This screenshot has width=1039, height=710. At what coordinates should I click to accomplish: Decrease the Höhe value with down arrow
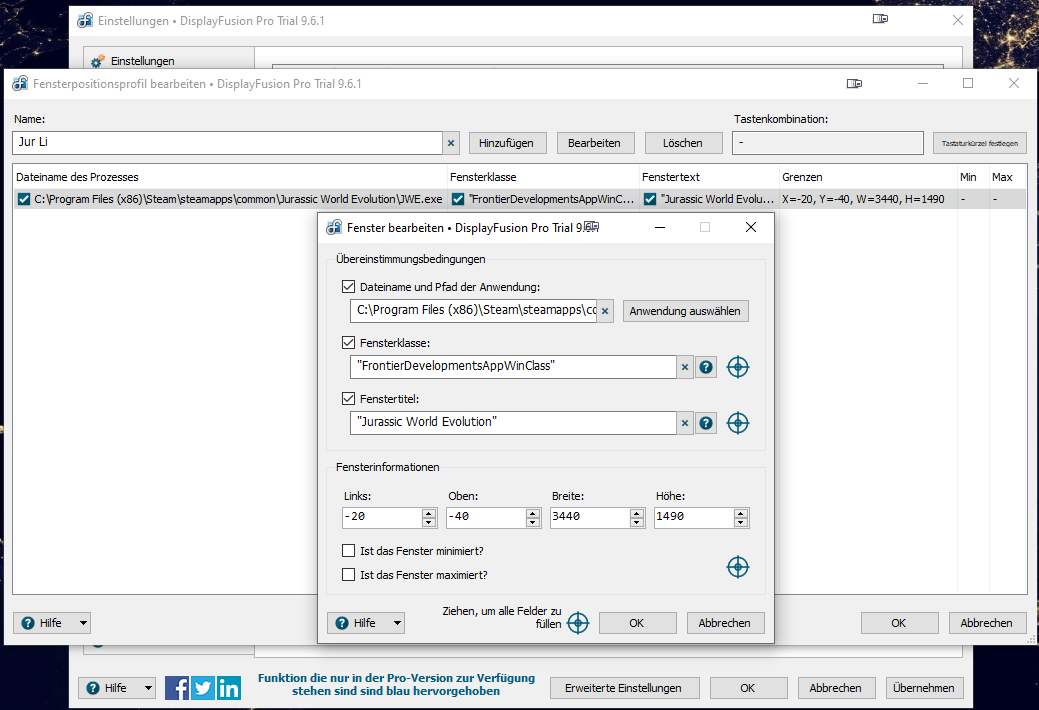(741, 522)
